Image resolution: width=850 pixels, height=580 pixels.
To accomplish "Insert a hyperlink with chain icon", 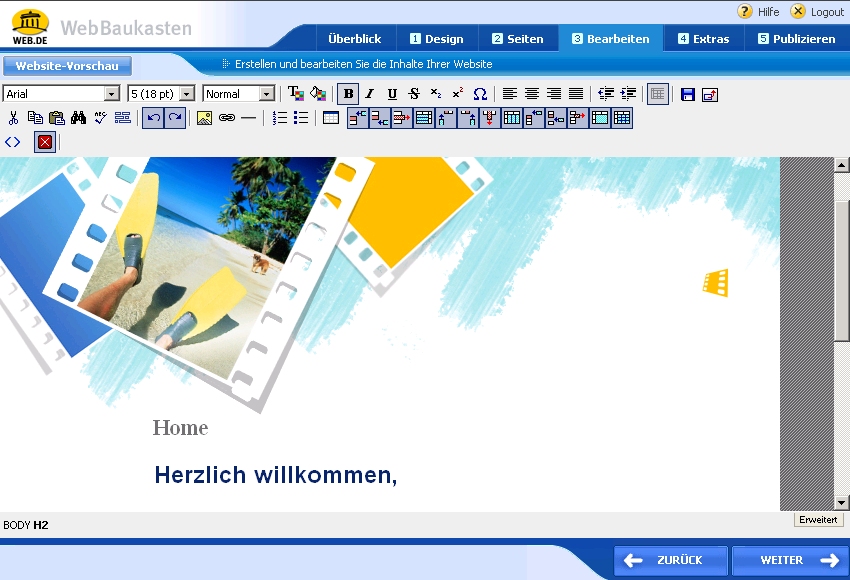I will (227, 118).
